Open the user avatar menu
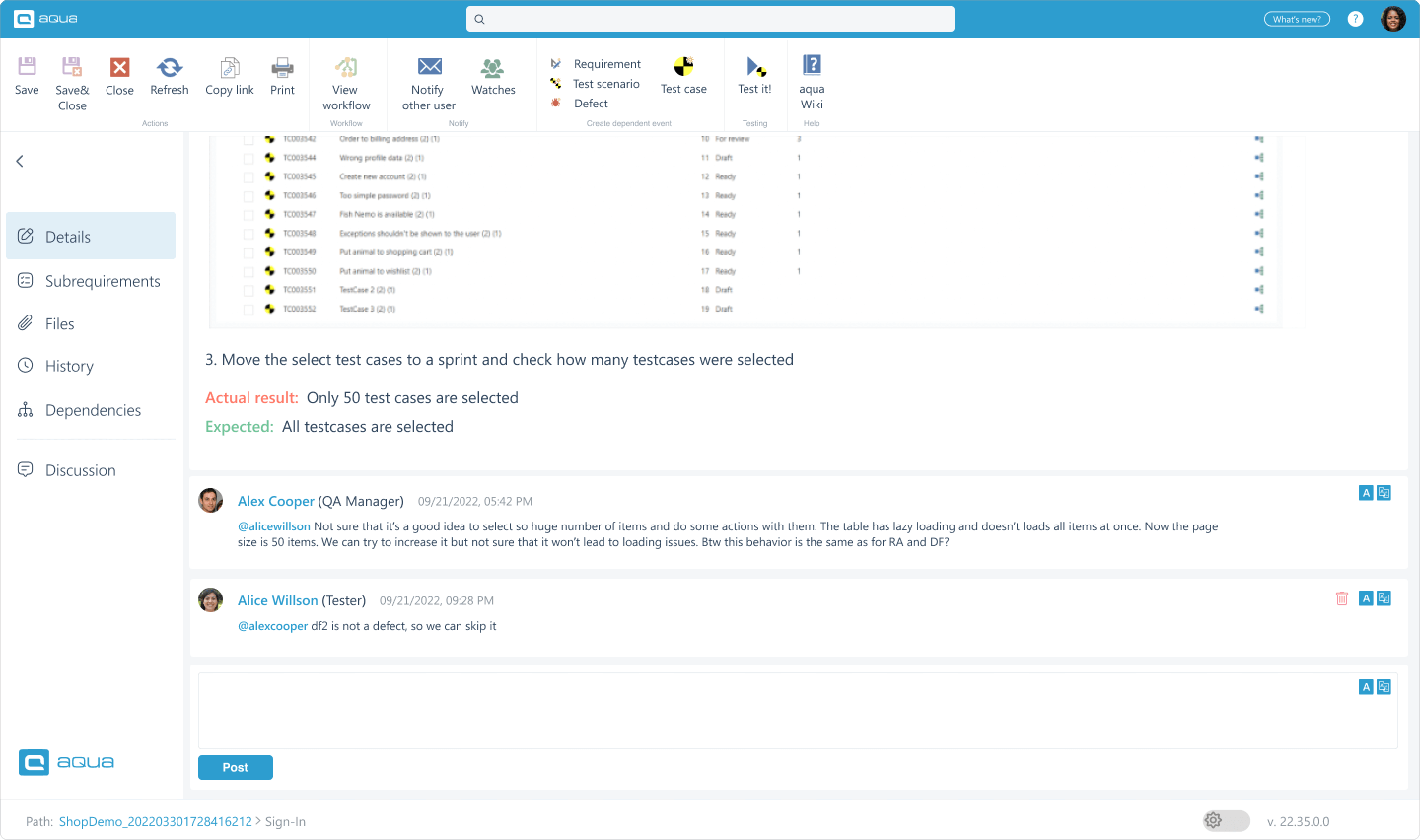Image resolution: width=1420 pixels, height=840 pixels. [x=1393, y=19]
